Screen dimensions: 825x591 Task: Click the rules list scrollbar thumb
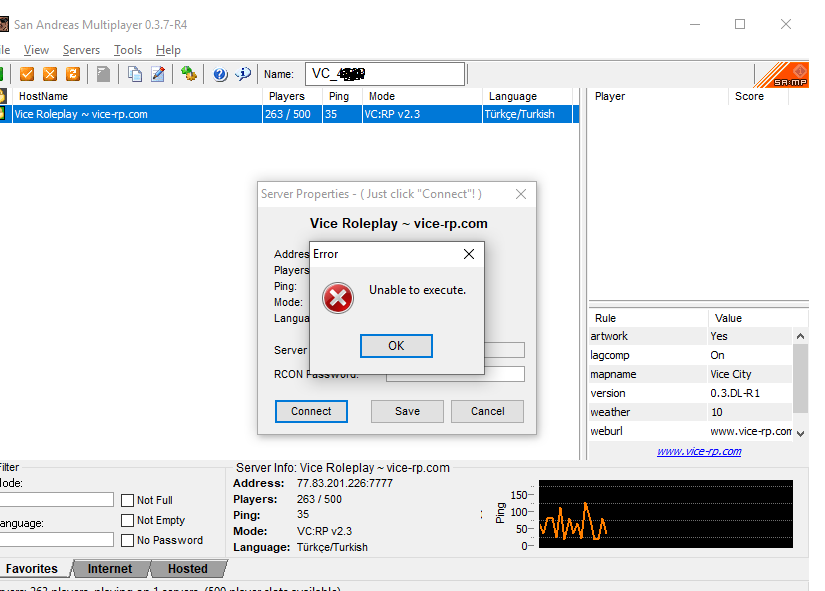click(x=800, y=378)
